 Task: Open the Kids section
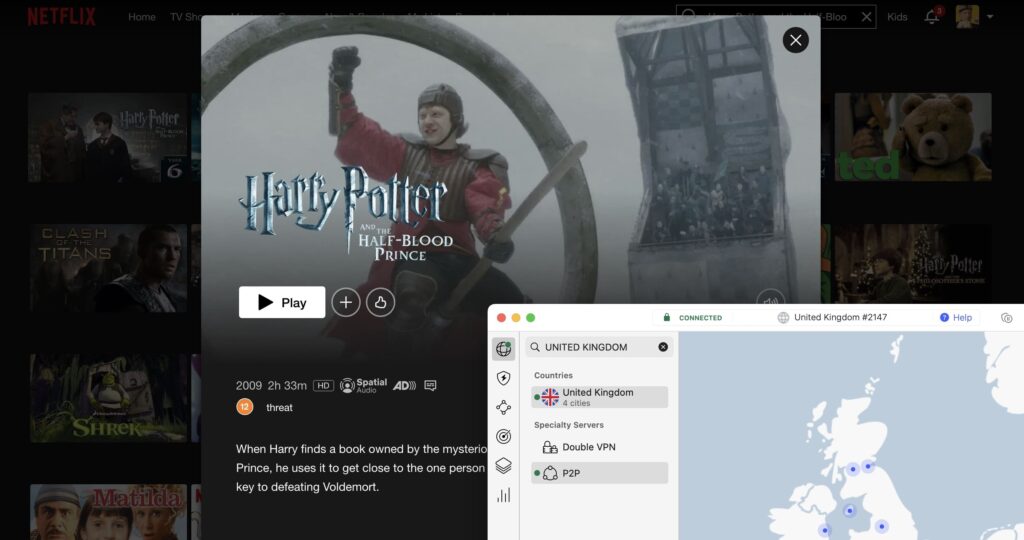tap(897, 17)
